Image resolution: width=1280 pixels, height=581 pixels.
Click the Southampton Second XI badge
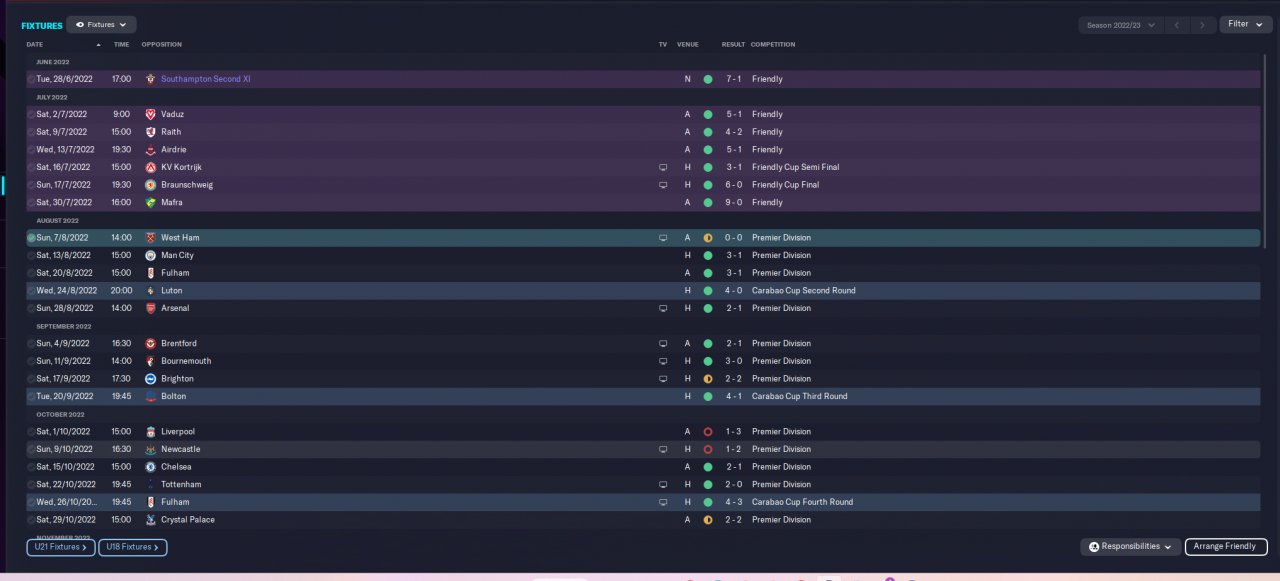150,79
